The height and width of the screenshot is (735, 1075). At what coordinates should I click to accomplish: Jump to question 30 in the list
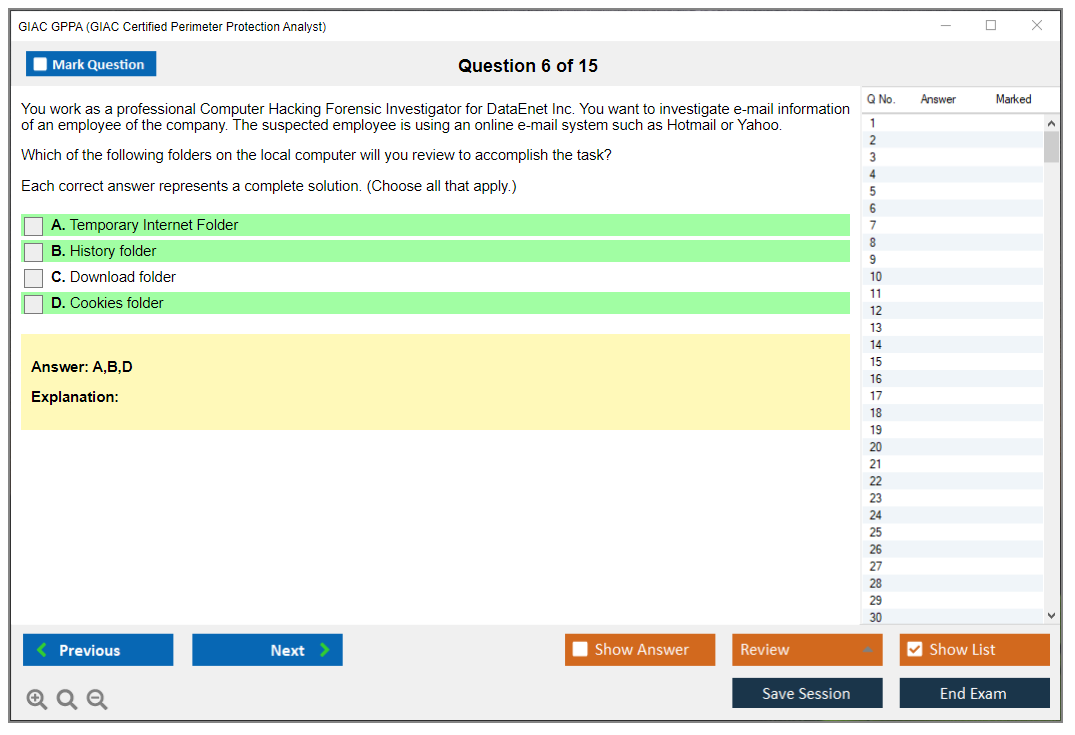(x=875, y=617)
